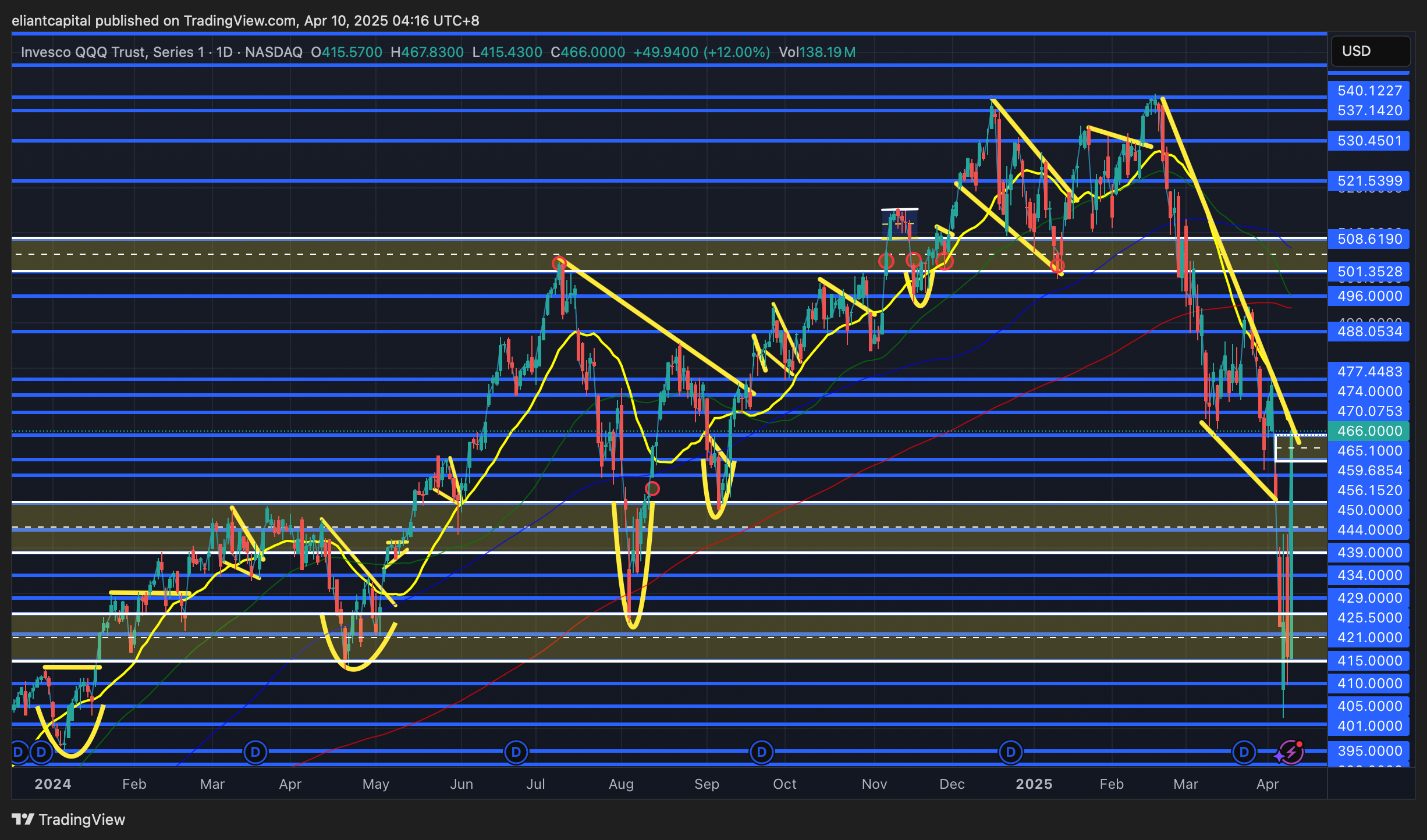Click the TradingView logo at bottom left
Image resolution: width=1427 pixels, height=840 pixels.
[69, 820]
